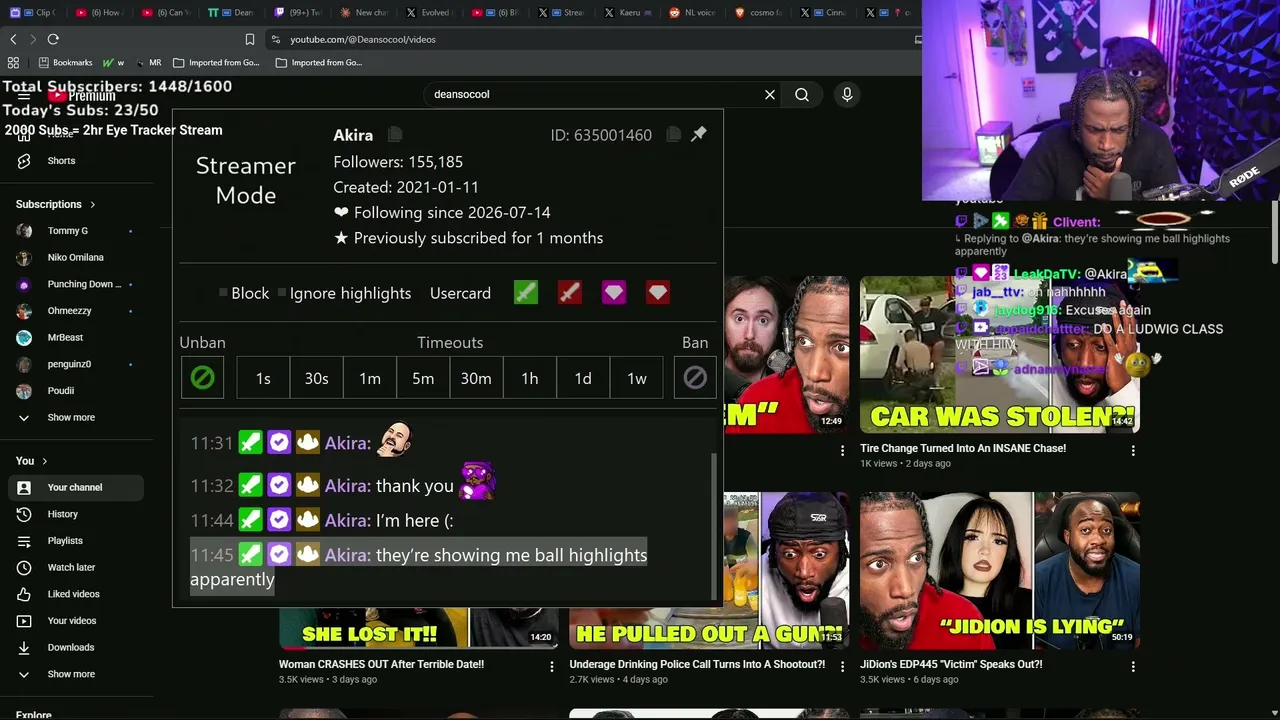This screenshot has width=1280, height=720.
Task: Select the 'showing me ball highlights' message
Action: tap(418, 567)
